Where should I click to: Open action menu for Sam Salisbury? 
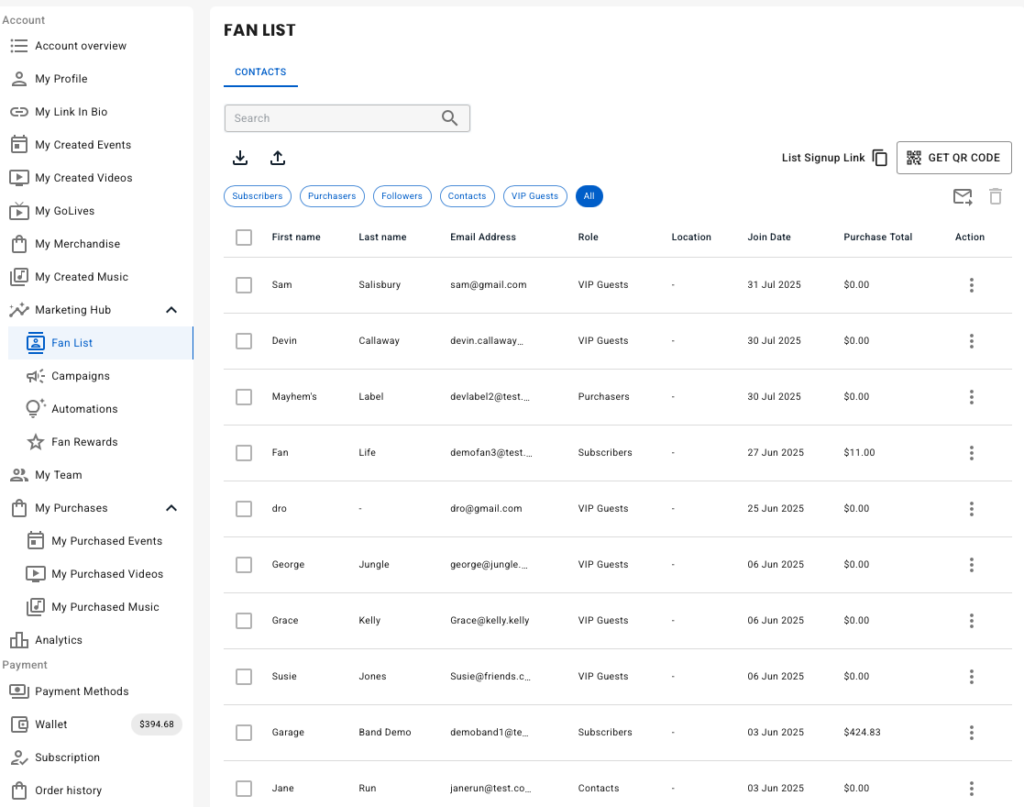point(971,285)
